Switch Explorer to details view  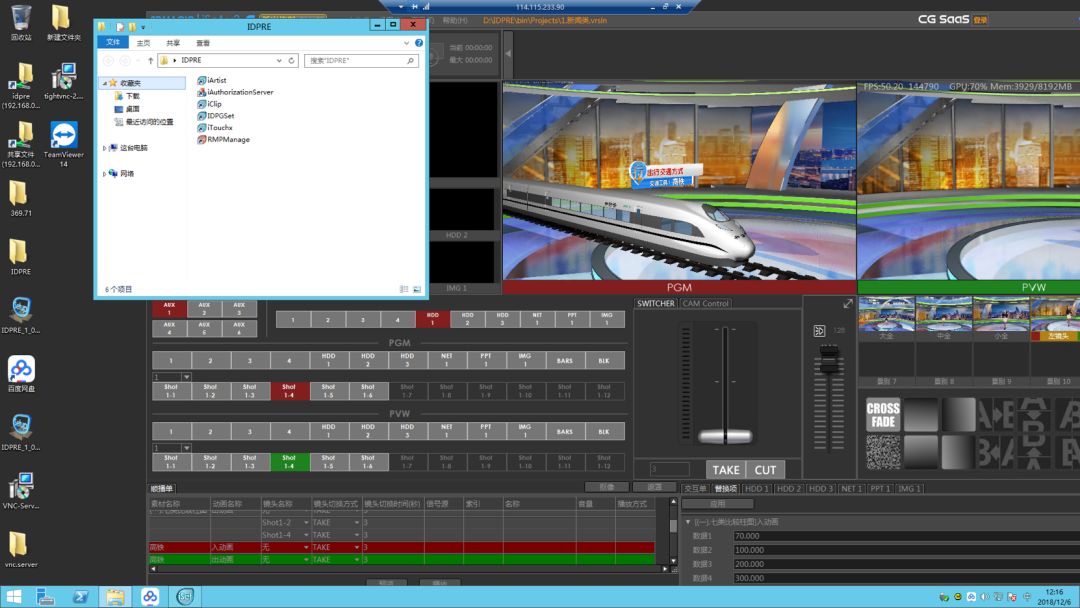tap(404, 289)
